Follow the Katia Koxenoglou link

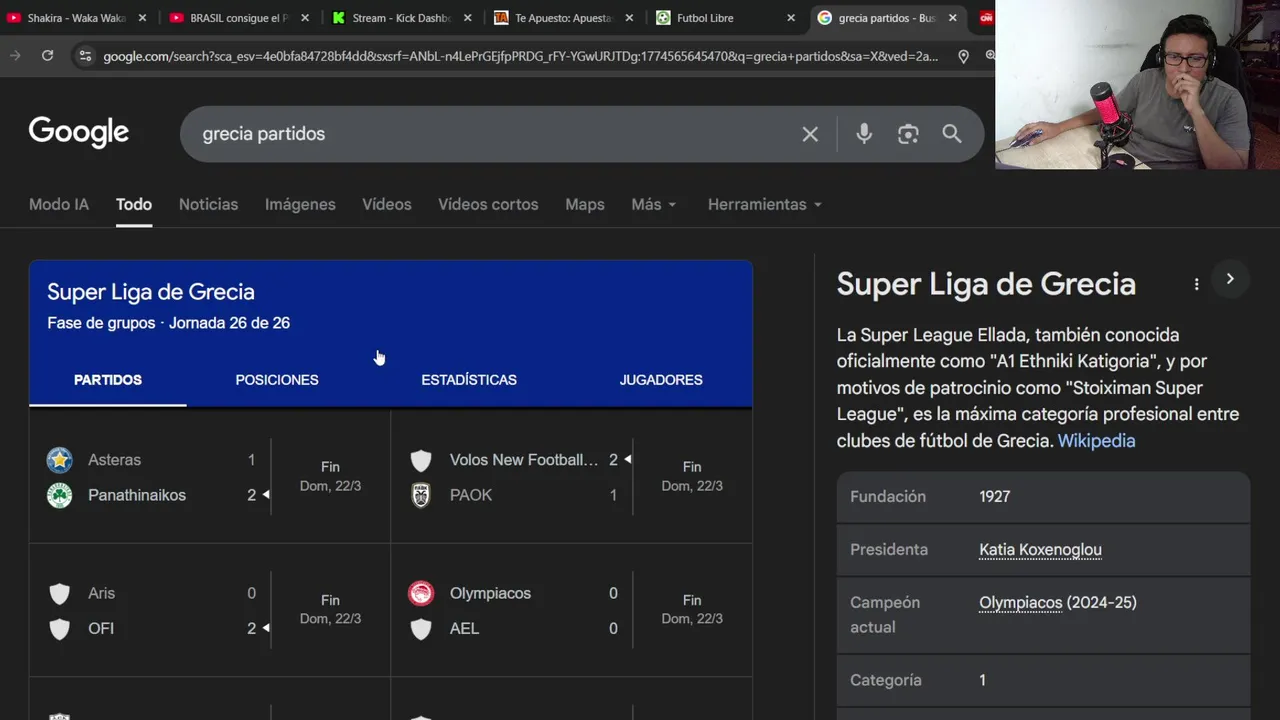coord(1040,549)
